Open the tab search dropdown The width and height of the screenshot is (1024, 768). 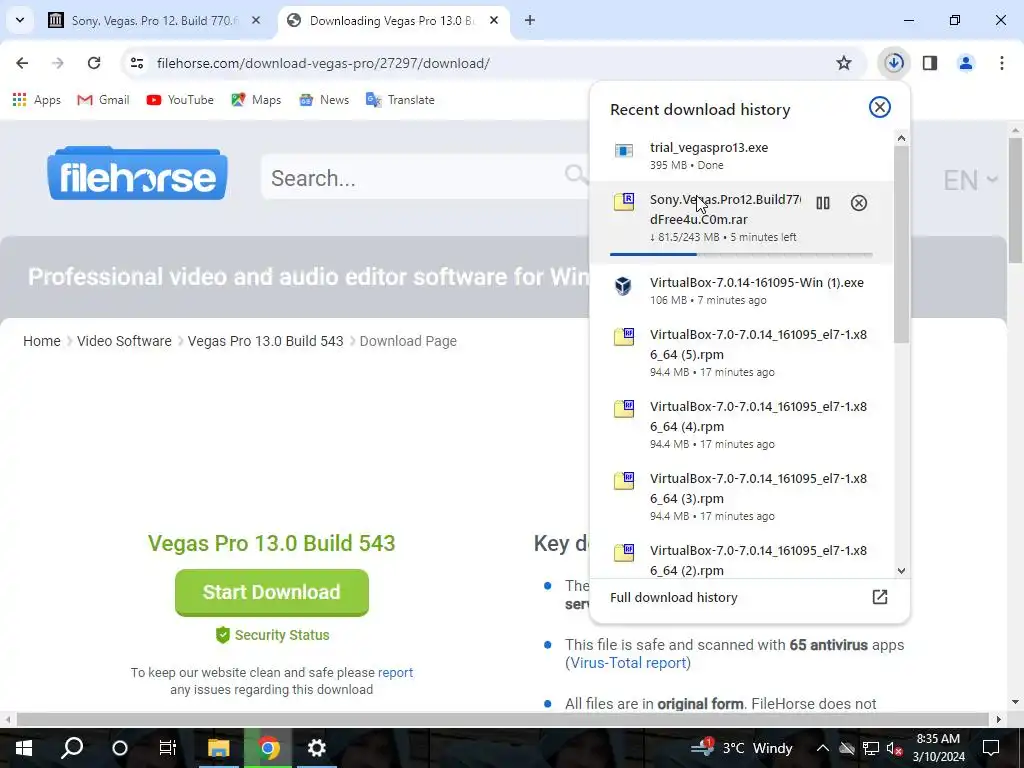click(20, 20)
